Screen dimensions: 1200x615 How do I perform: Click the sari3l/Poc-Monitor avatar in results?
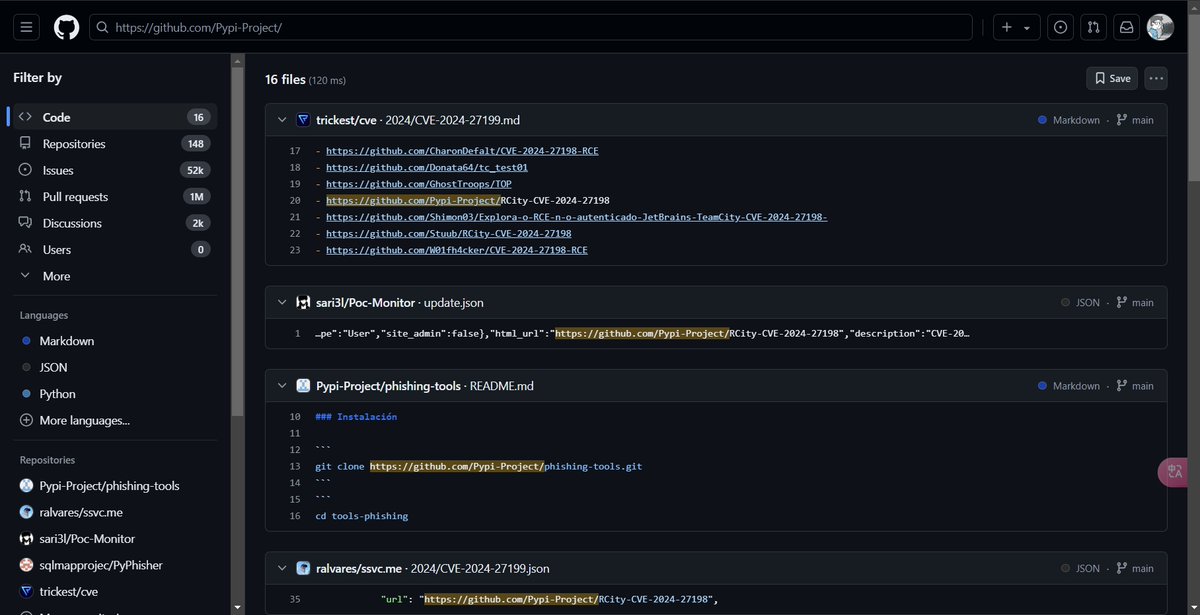(303, 302)
